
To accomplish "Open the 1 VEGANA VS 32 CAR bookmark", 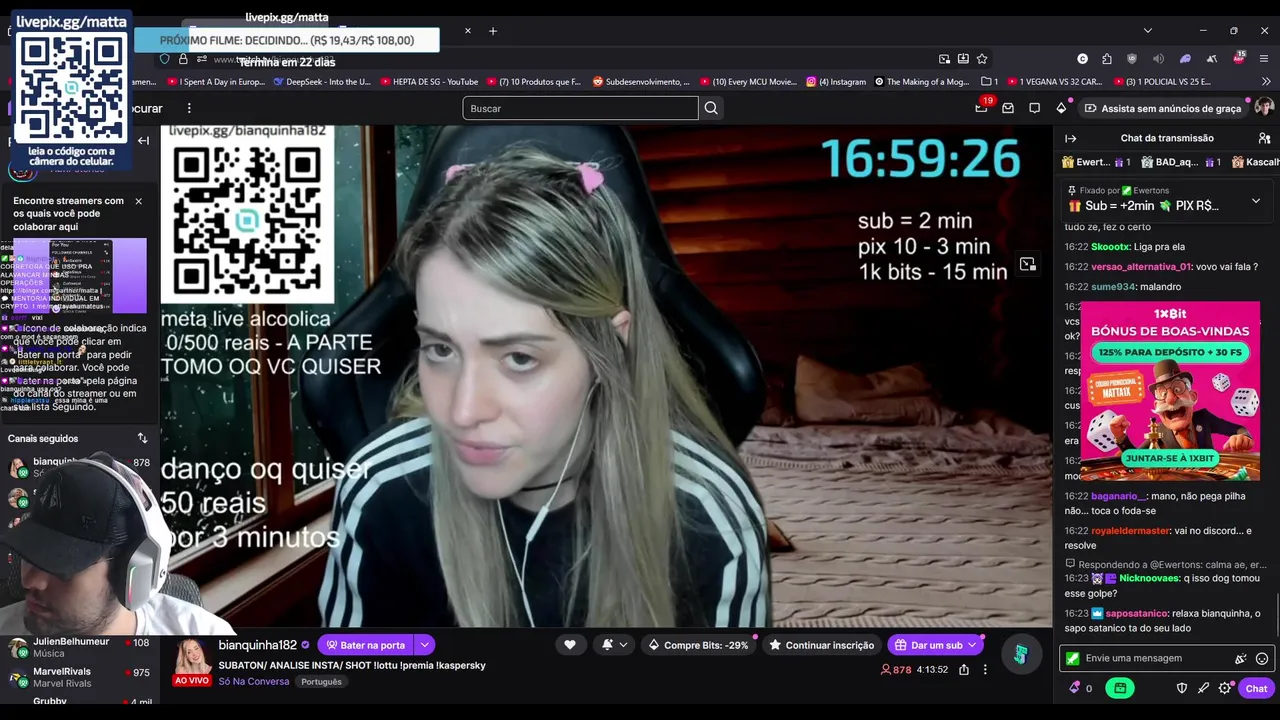I will click(x=1055, y=82).
